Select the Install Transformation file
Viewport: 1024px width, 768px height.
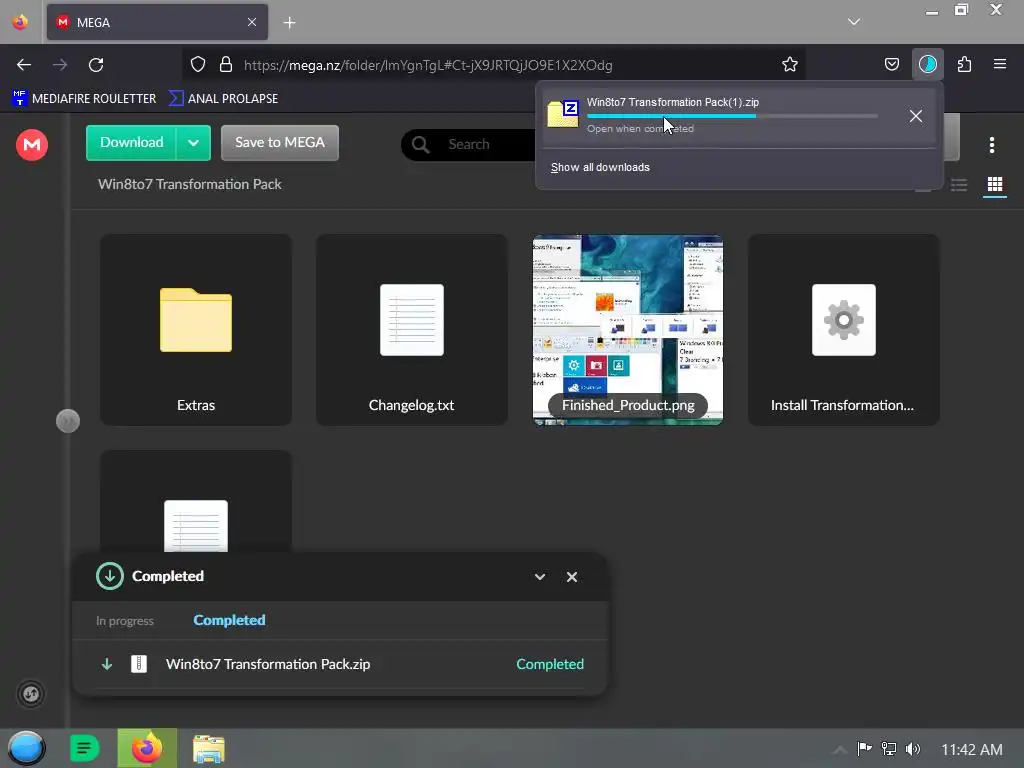[843, 330]
